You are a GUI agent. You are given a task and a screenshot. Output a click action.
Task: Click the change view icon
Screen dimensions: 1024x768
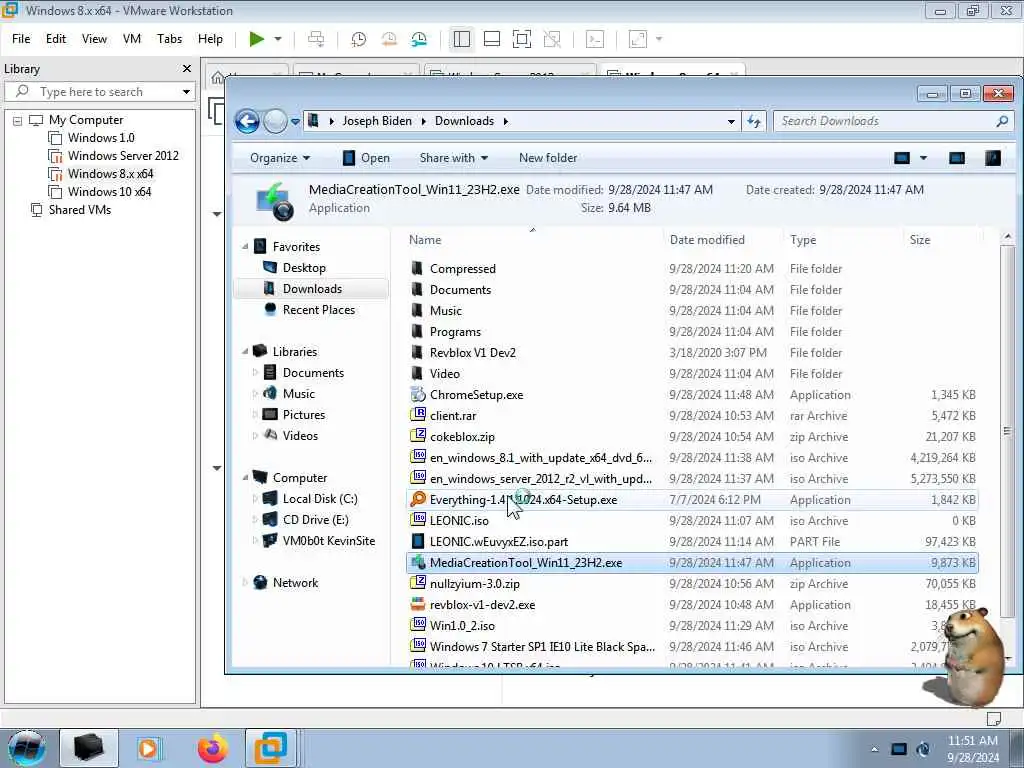pyautogui.click(x=902, y=158)
